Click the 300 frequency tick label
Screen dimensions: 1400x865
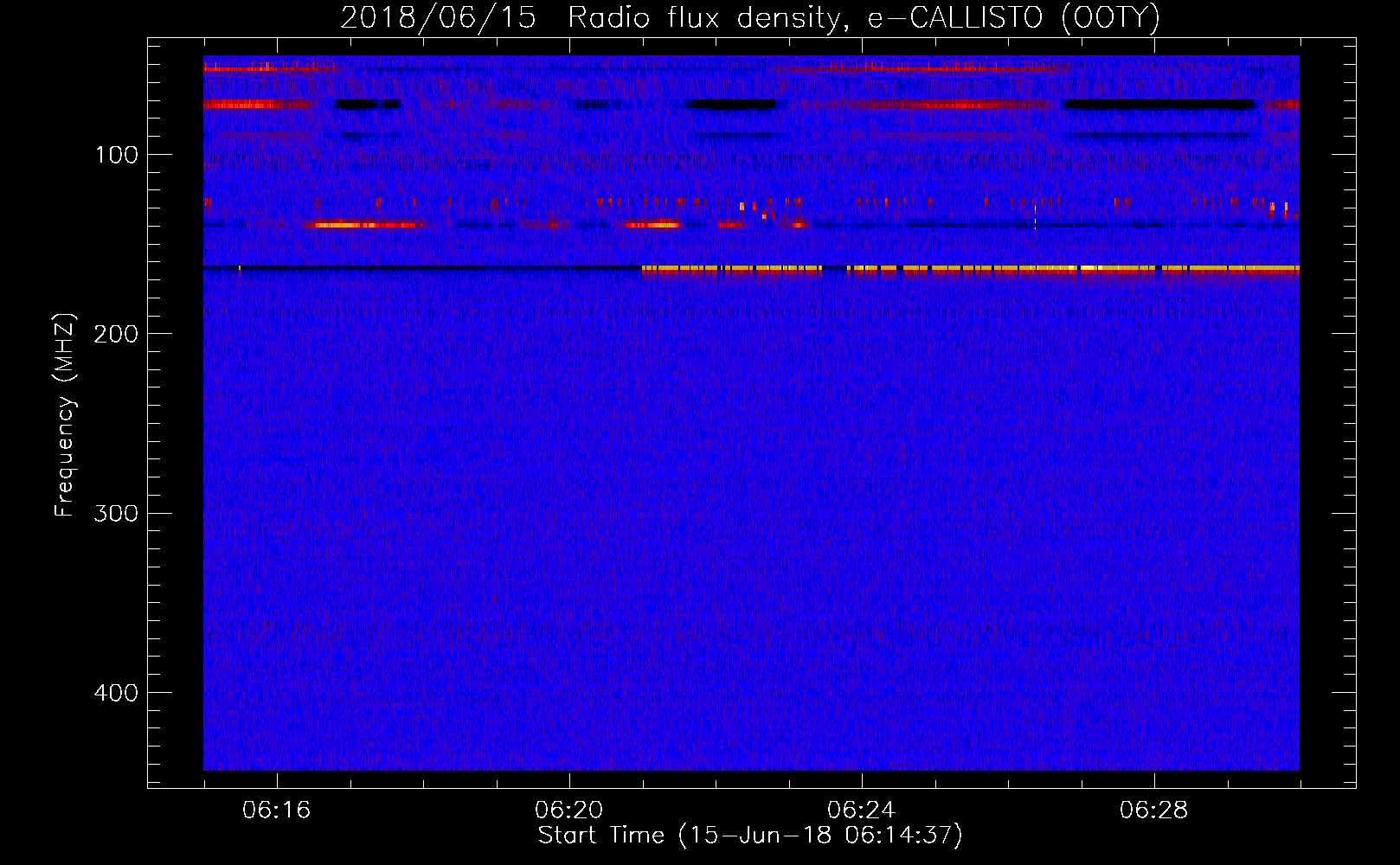[116, 514]
